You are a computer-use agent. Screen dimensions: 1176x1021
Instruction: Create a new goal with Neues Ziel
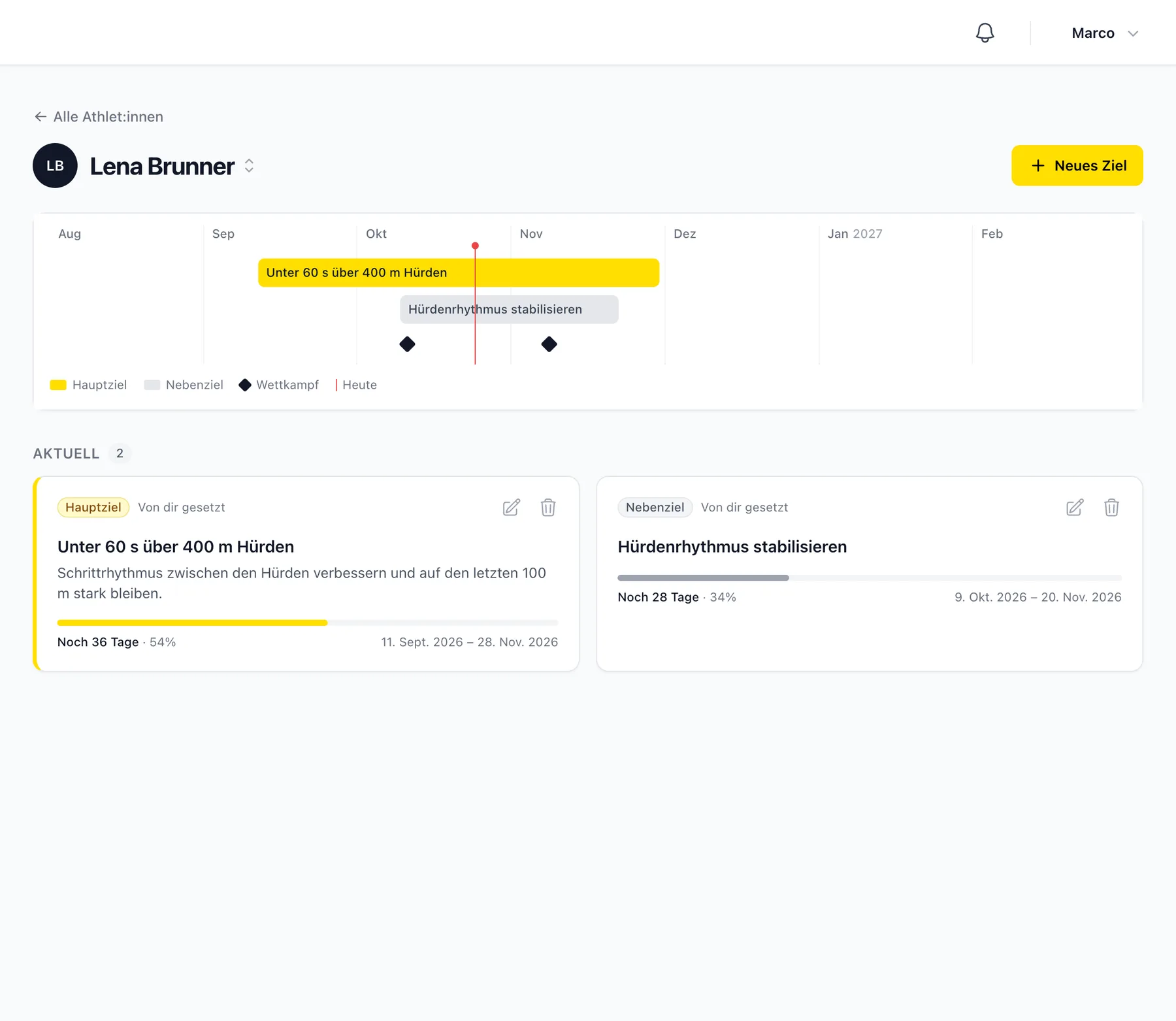pos(1077,165)
